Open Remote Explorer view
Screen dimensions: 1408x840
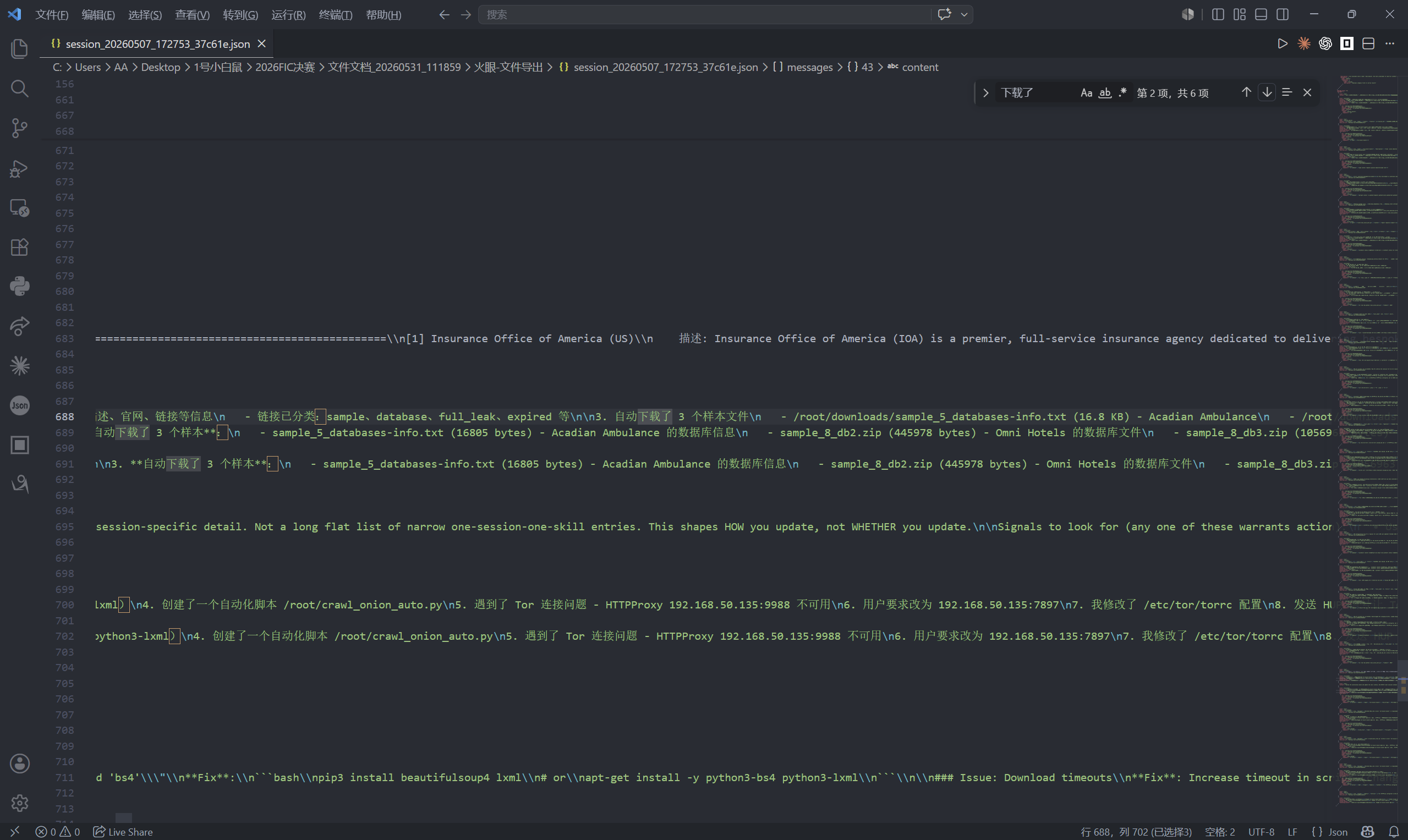click(x=19, y=208)
